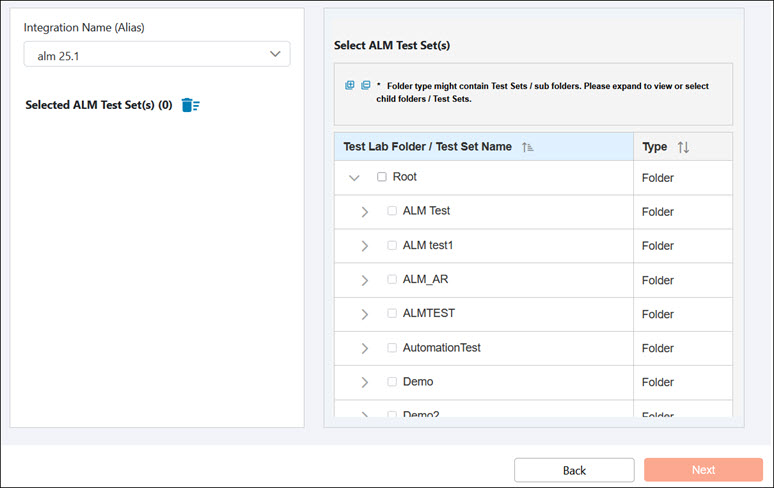Click the expand all folders icon

(349, 85)
